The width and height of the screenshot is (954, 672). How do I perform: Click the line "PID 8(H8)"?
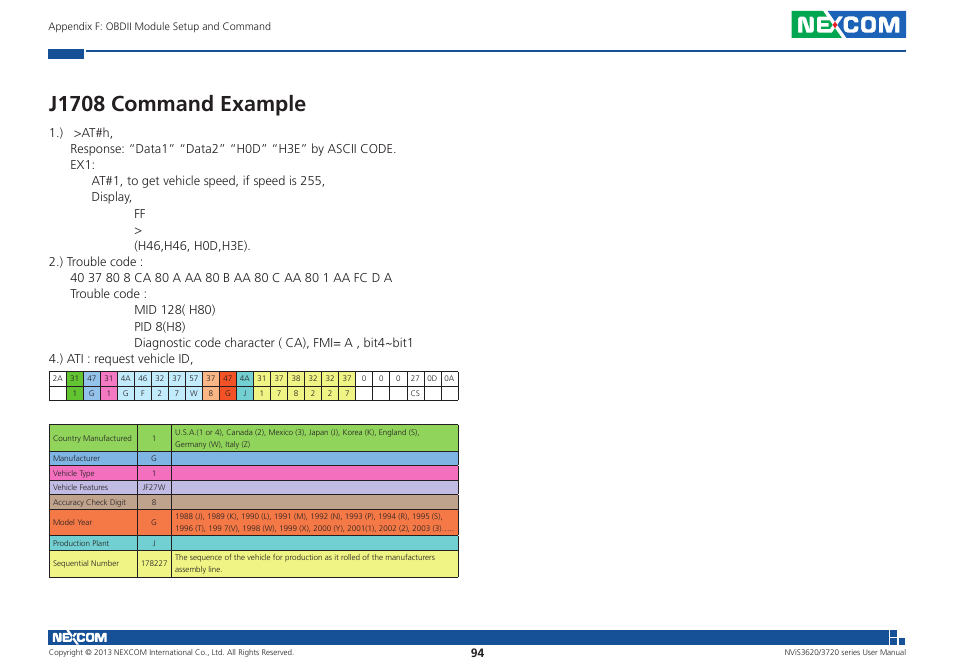coord(159,327)
